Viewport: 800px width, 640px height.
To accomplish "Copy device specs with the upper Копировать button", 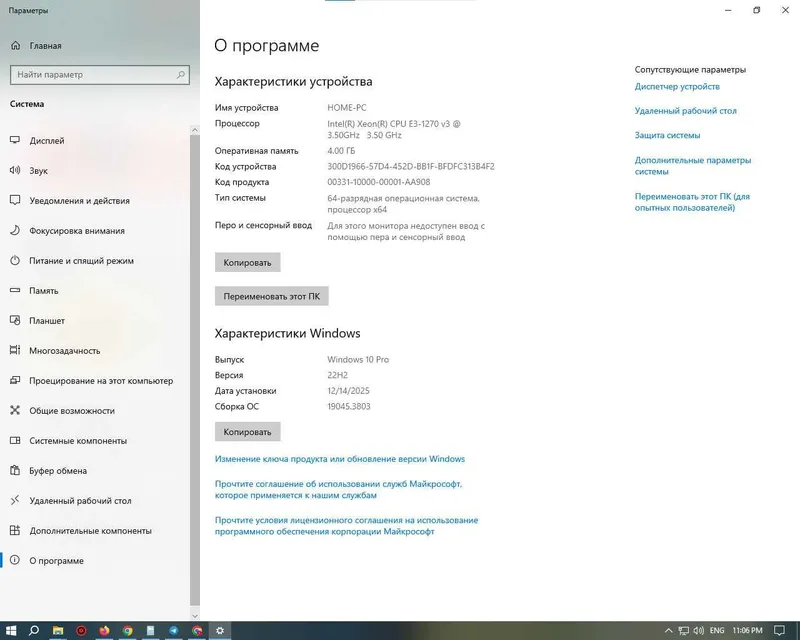I will [x=247, y=262].
